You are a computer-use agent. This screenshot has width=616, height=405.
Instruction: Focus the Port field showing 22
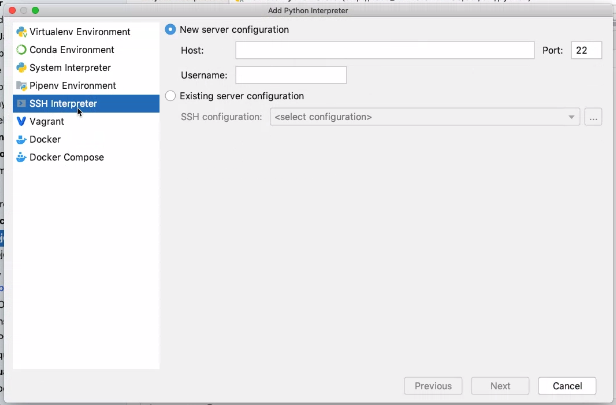pyautogui.click(x=586, y=50)
